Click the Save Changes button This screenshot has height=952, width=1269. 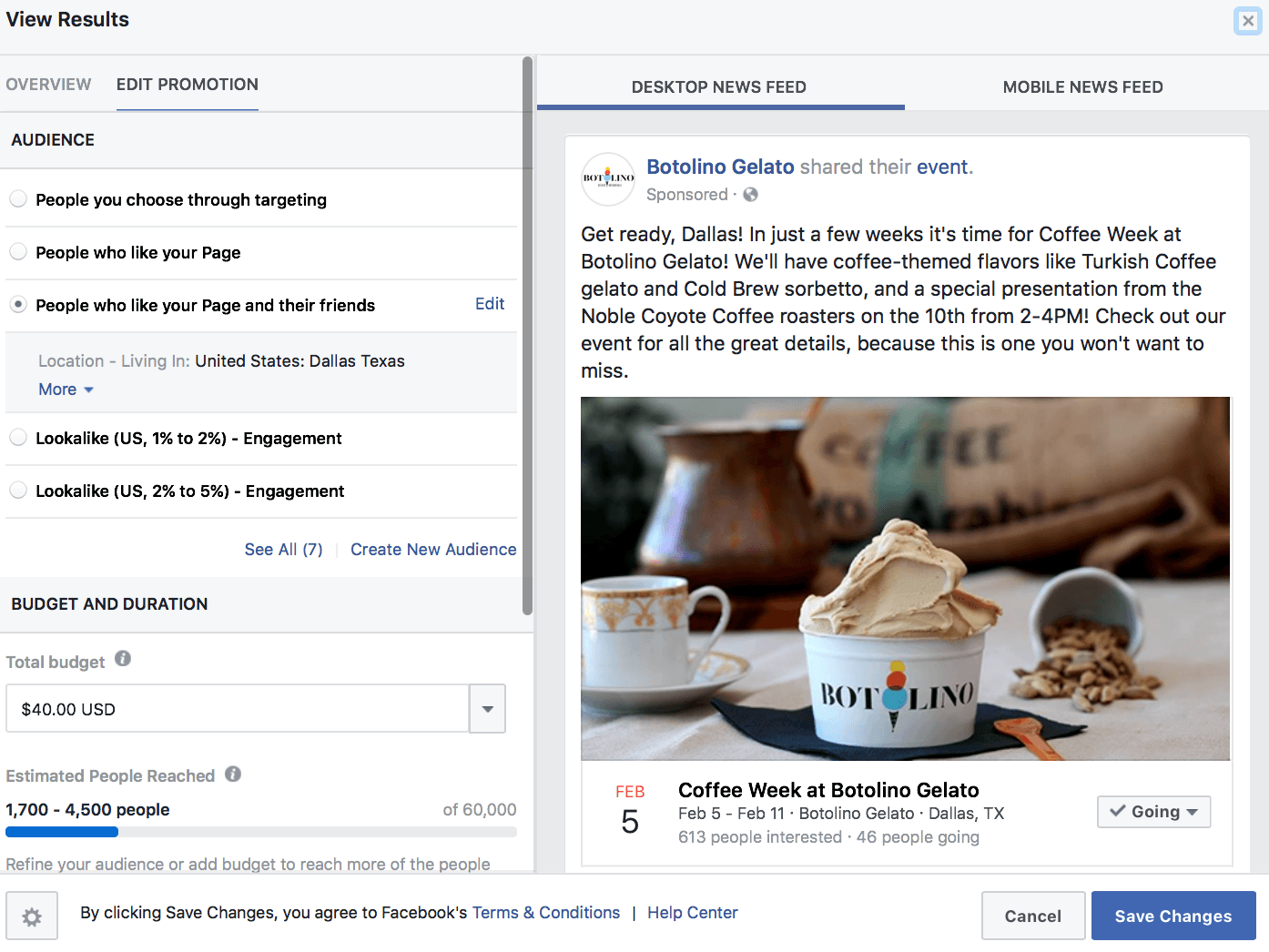pos(1173,917)
